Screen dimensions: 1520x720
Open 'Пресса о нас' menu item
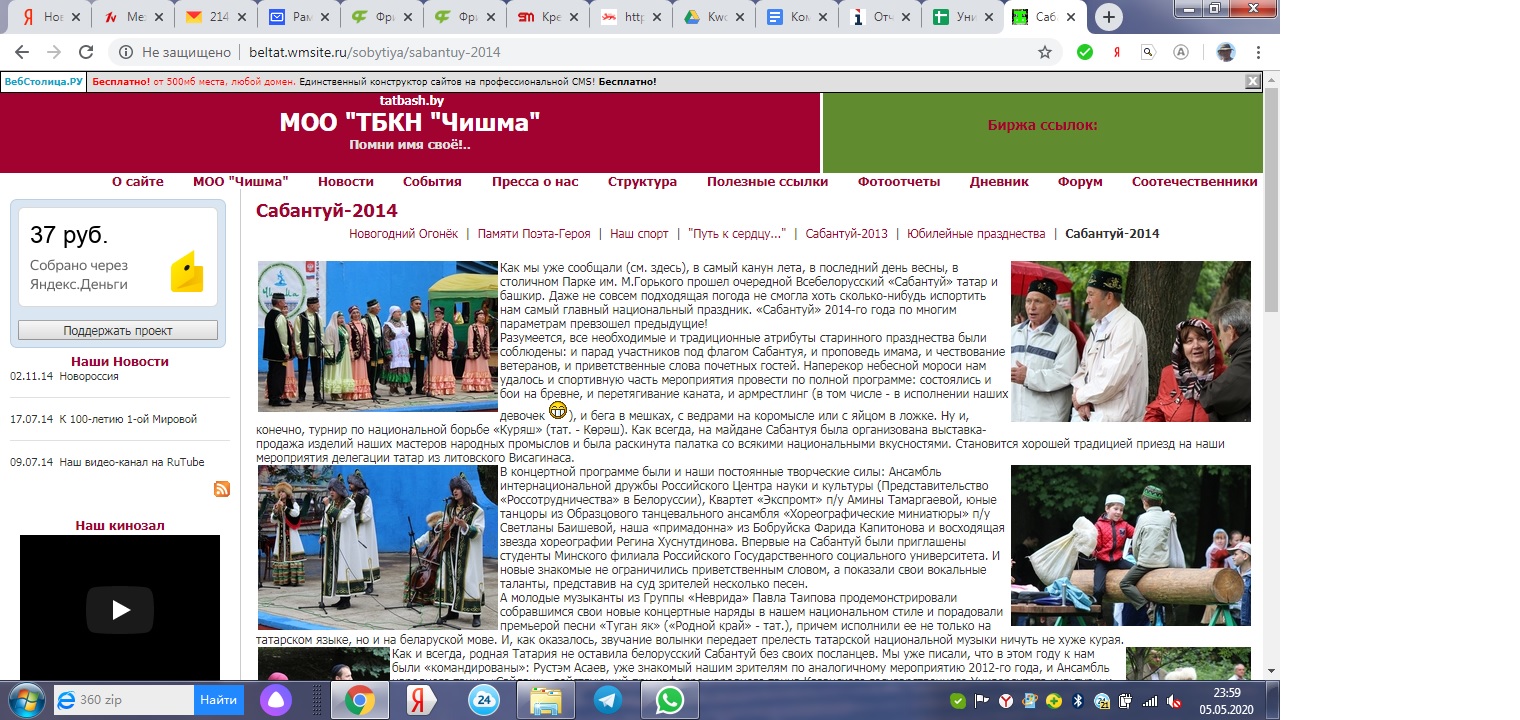point(535,182)
